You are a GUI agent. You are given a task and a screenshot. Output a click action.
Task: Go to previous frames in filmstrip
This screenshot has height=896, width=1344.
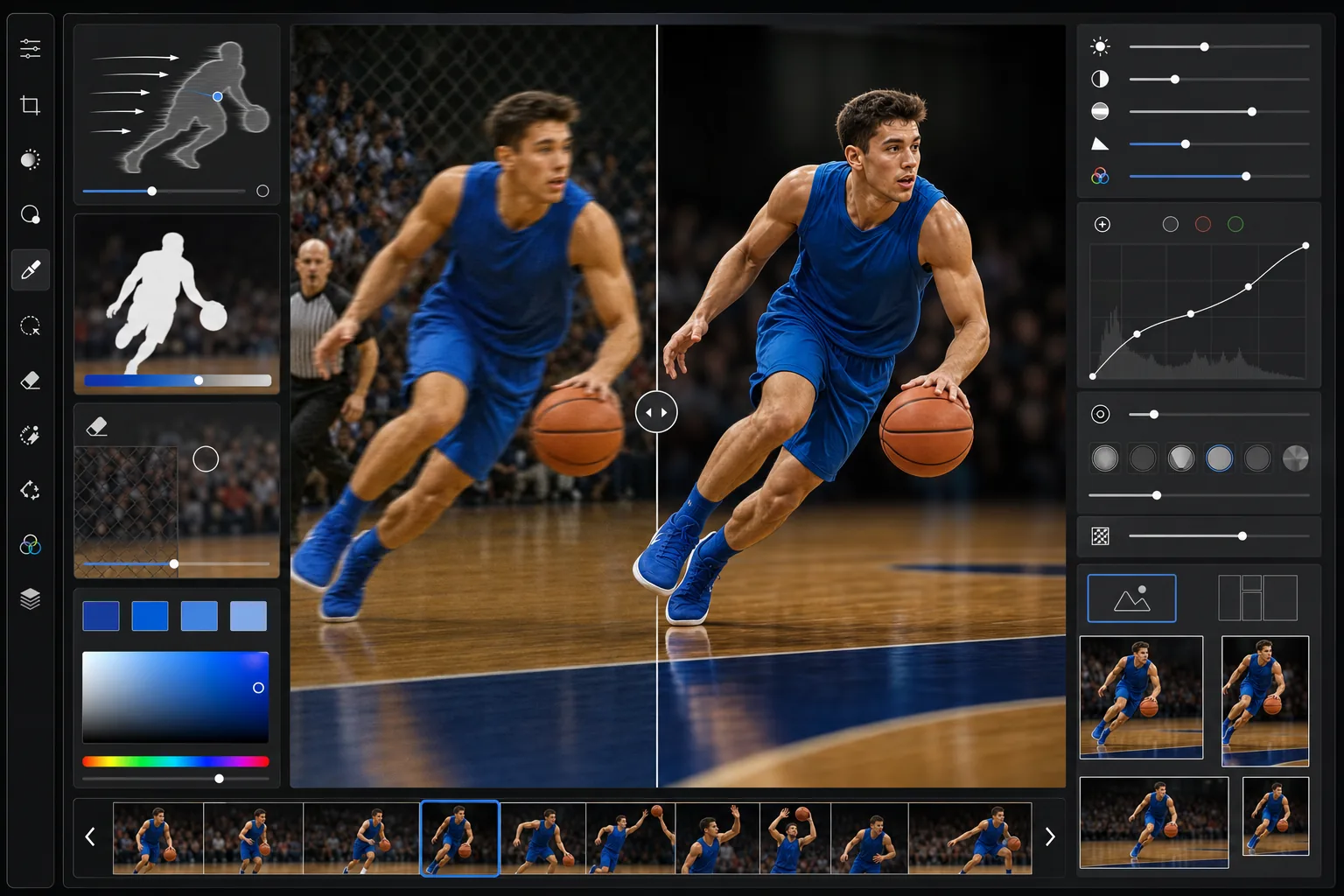click(90, 837)
